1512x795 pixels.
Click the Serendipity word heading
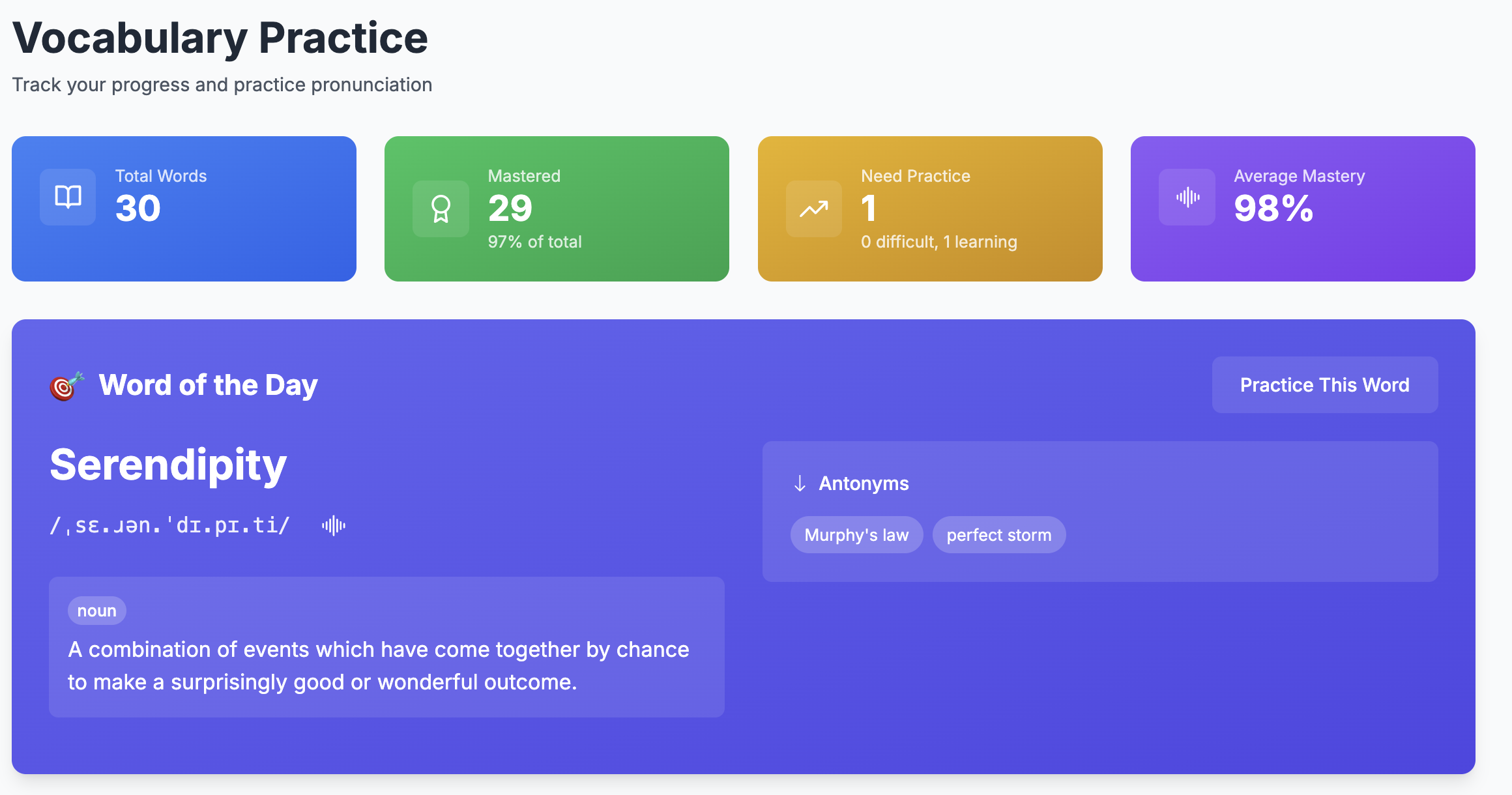coord(168,465)
